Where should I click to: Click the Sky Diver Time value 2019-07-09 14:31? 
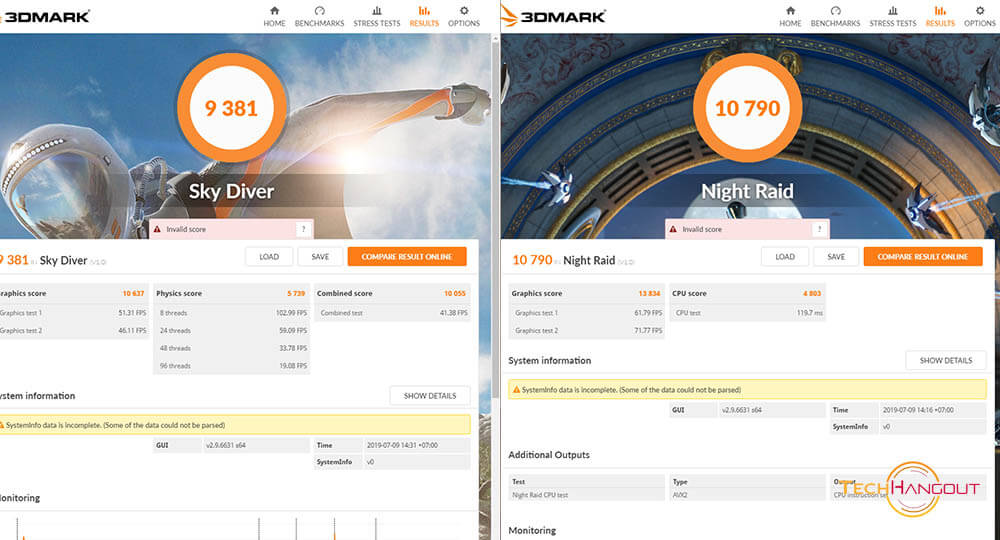click(402, 445)
